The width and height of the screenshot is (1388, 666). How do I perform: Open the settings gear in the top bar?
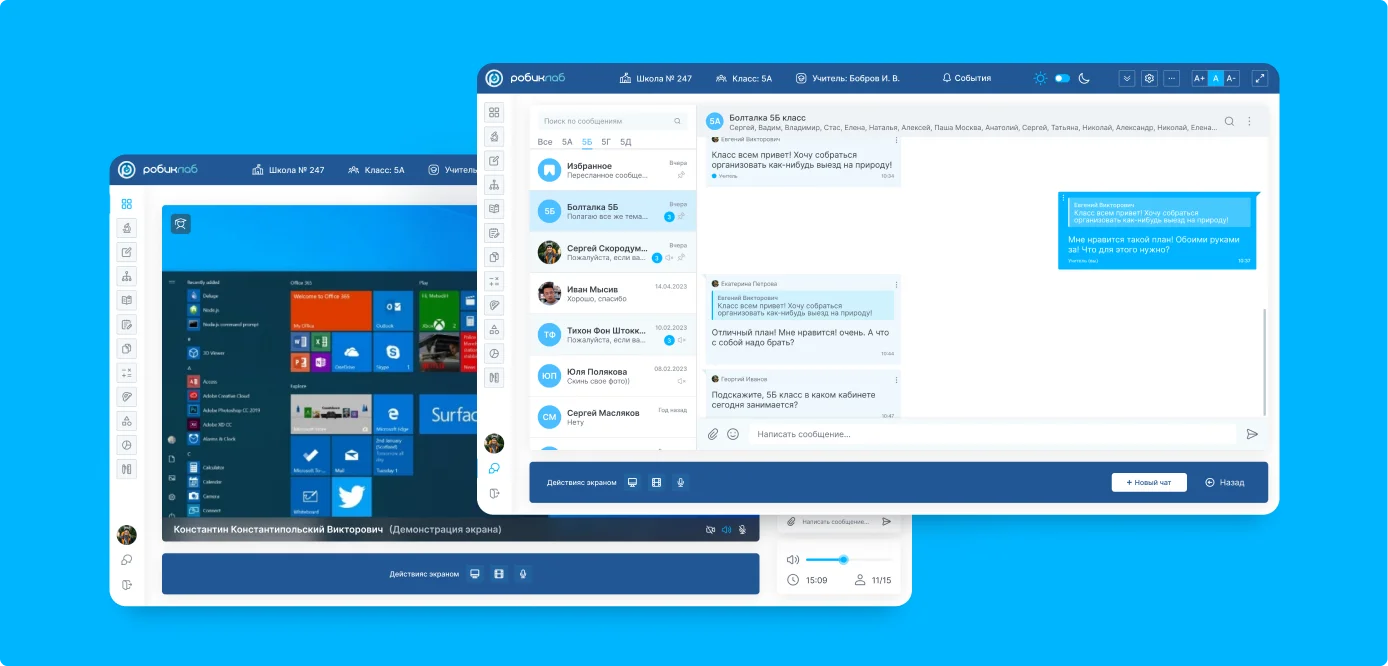point(1149,78)
